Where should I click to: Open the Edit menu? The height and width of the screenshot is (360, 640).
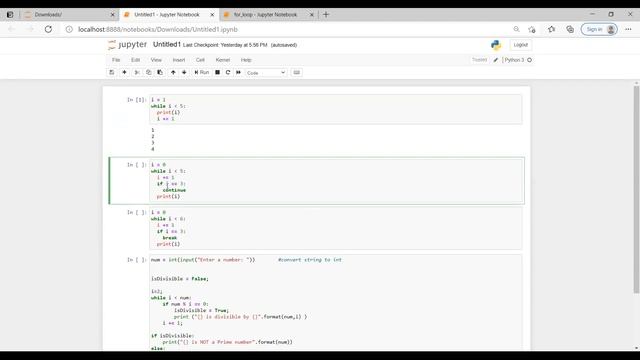click(x=135, y=60)
